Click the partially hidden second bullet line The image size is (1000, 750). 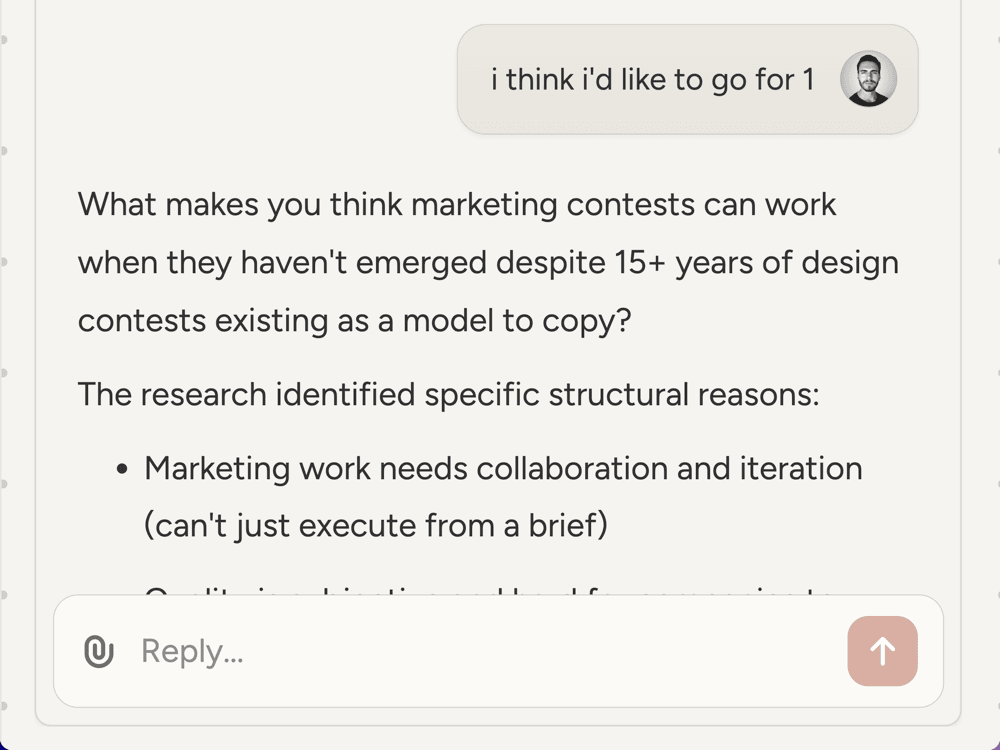pos(490,592)
